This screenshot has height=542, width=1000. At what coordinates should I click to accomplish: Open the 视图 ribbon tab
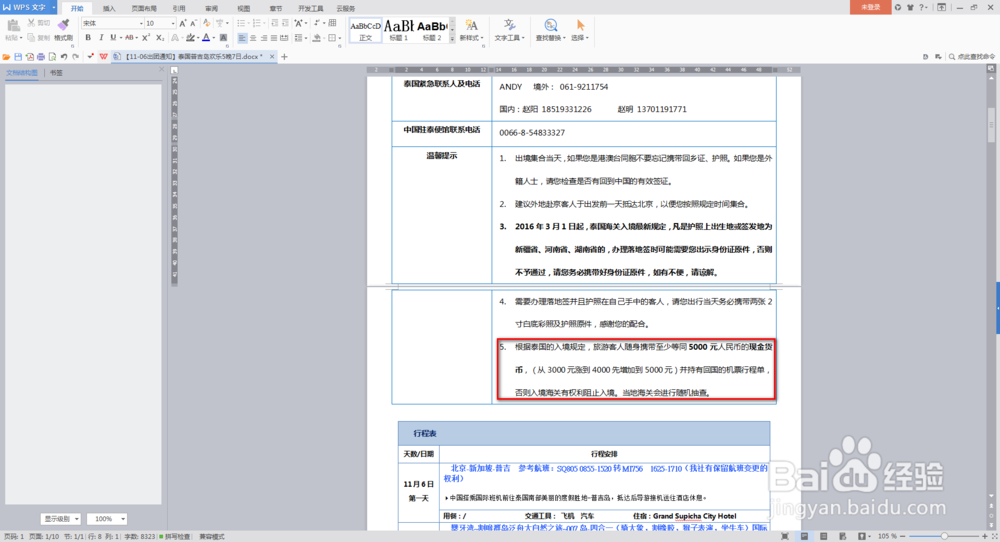(244, 8)
